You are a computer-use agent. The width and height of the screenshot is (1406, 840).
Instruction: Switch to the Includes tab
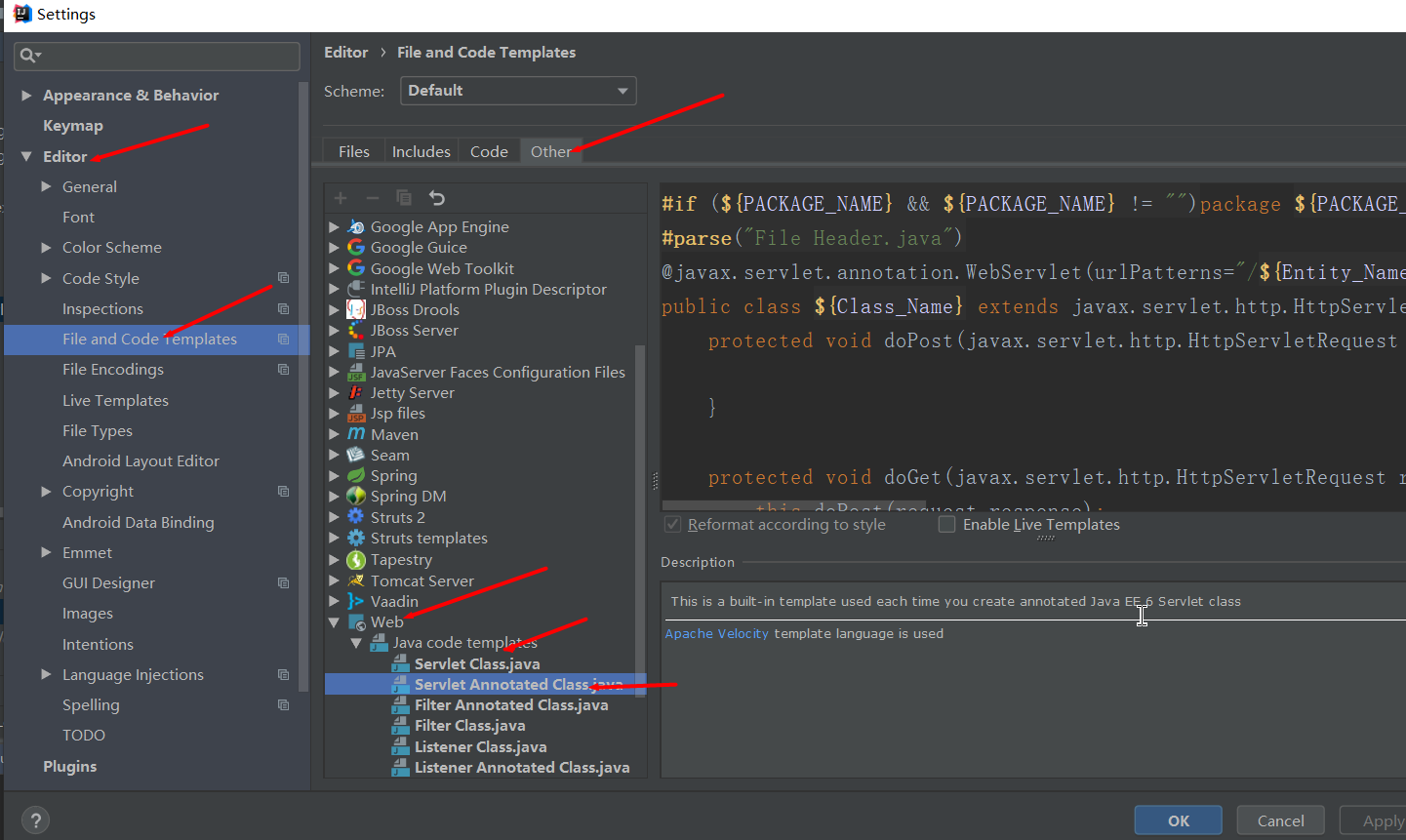421,152
